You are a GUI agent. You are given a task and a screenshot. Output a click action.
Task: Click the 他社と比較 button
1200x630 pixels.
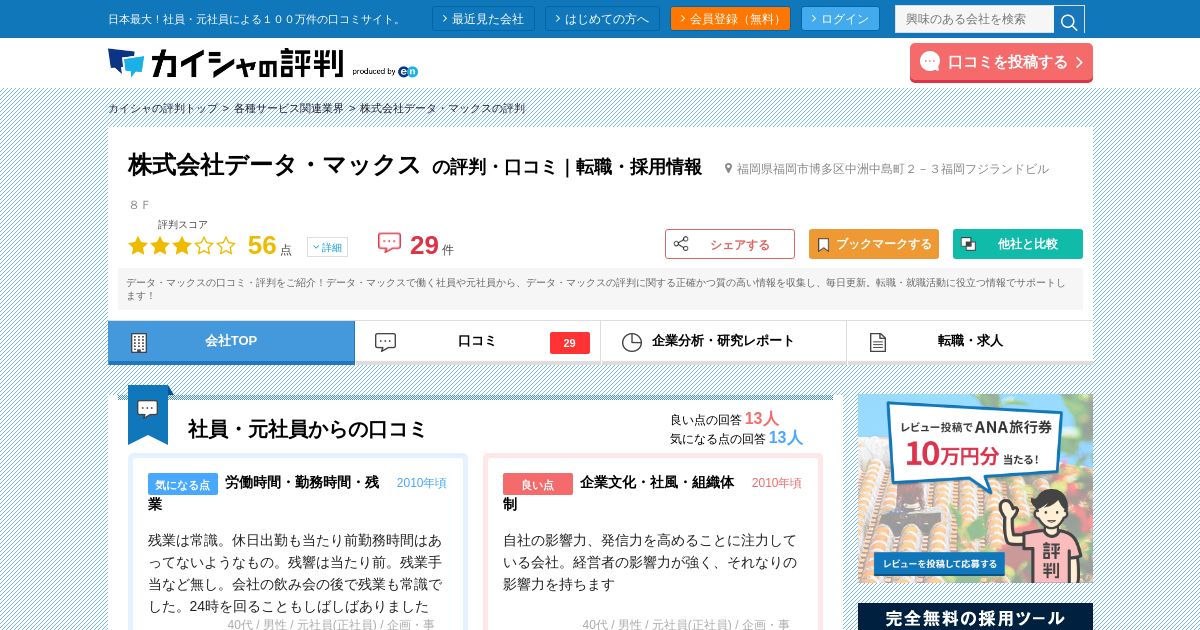click(x=1018, y=244)
